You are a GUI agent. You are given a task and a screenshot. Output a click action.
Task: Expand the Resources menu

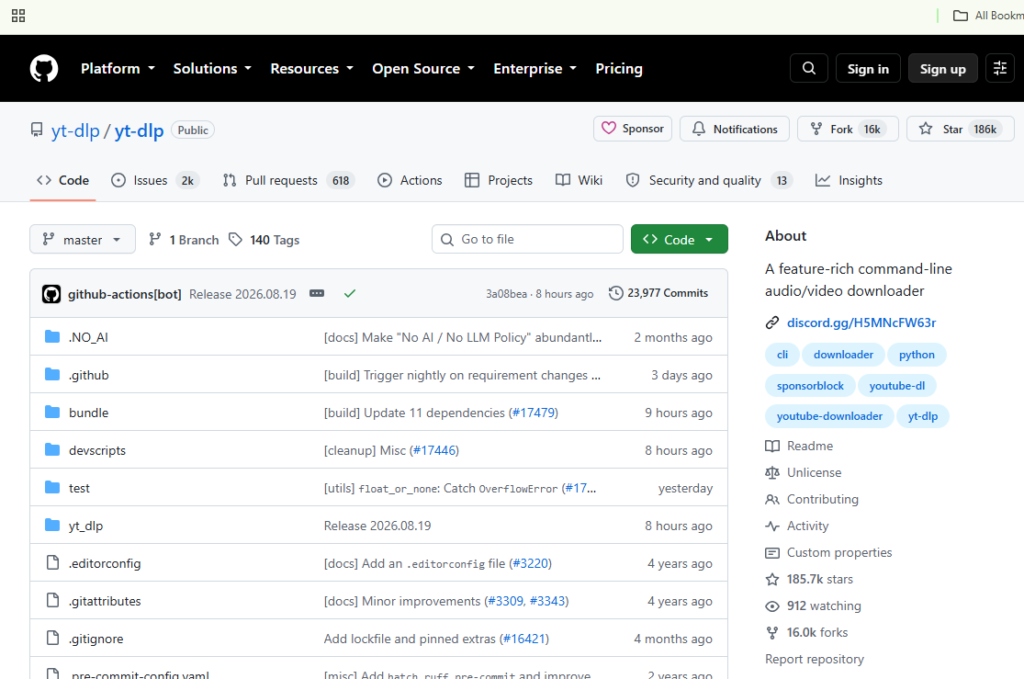coord(312,69)
